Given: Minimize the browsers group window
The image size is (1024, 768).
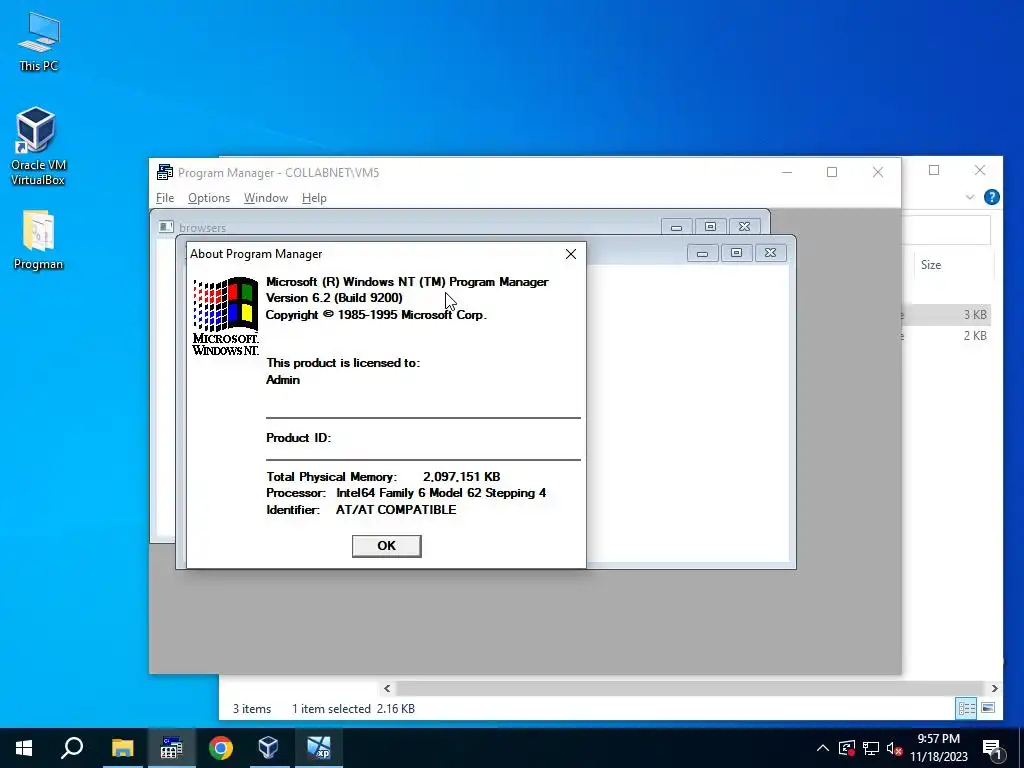Looking at the screenshot, I should pyautogui.click(x=677, y=227).
